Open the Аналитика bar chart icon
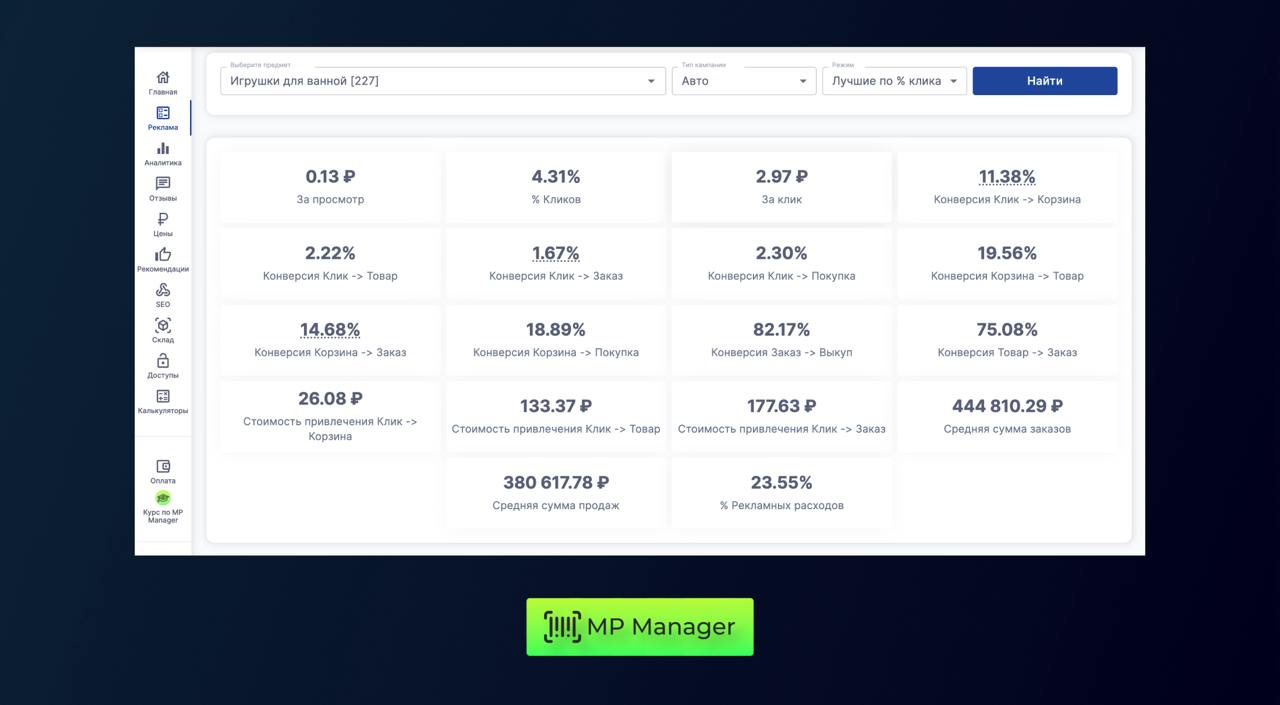Viewport: 1280px width, 705px height. point(163,149)
